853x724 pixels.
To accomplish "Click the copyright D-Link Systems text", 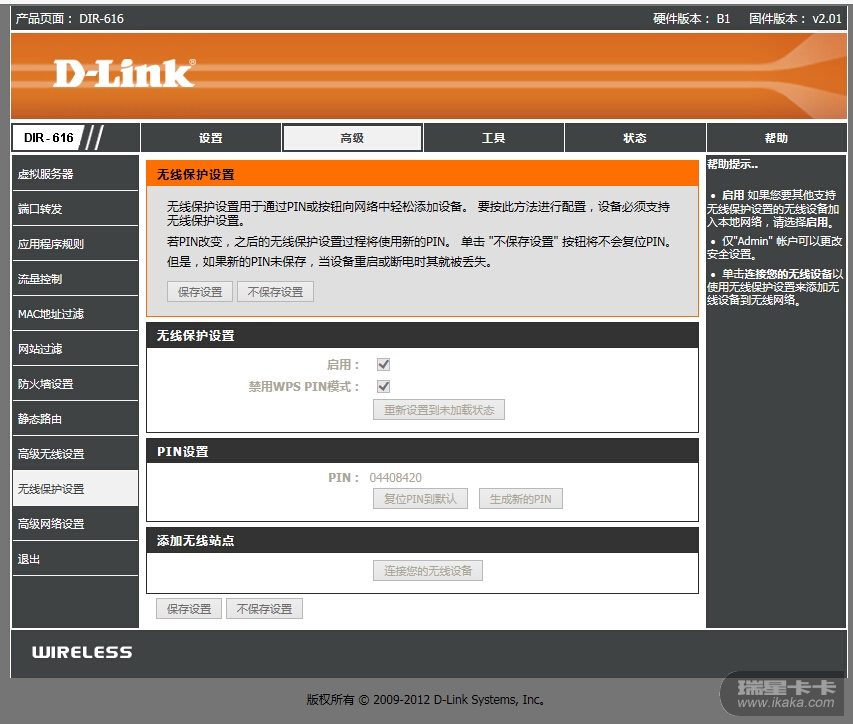I will pos(425,700).
